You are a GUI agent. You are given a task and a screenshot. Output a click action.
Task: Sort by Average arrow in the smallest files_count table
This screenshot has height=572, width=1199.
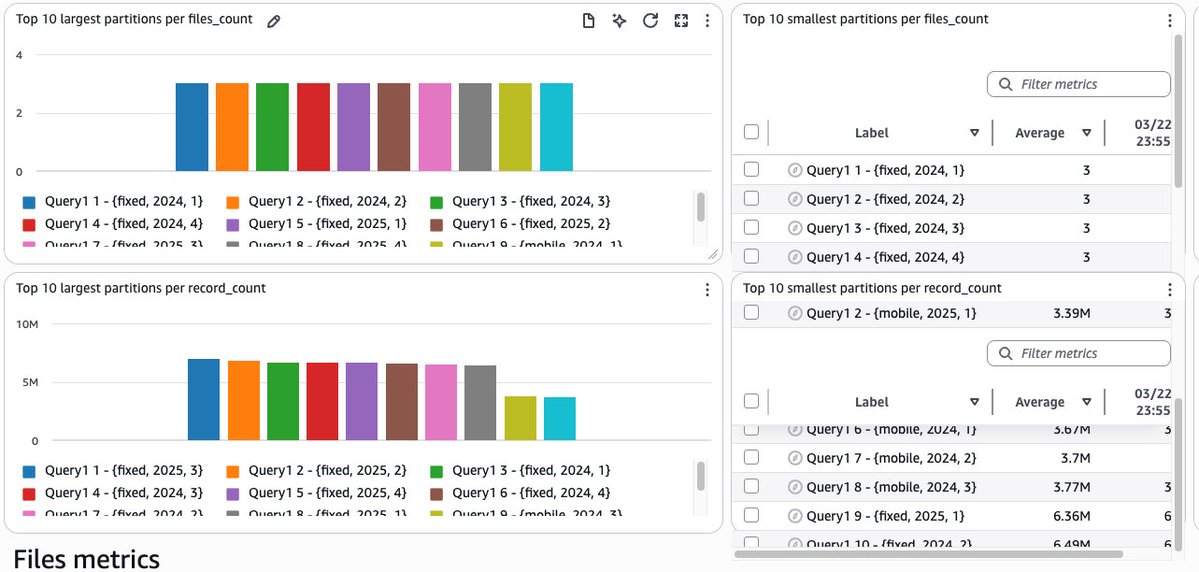[x=1087, y=133]
